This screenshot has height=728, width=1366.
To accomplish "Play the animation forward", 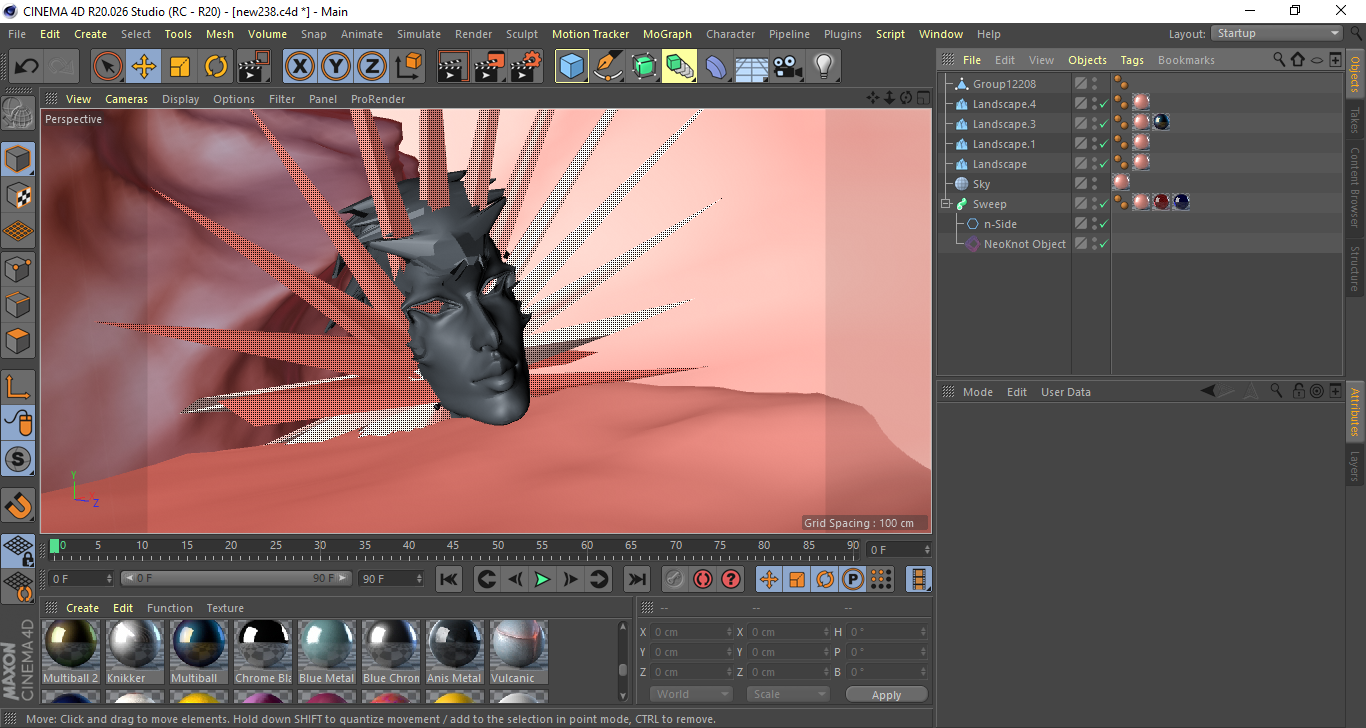I will [542, 579].
